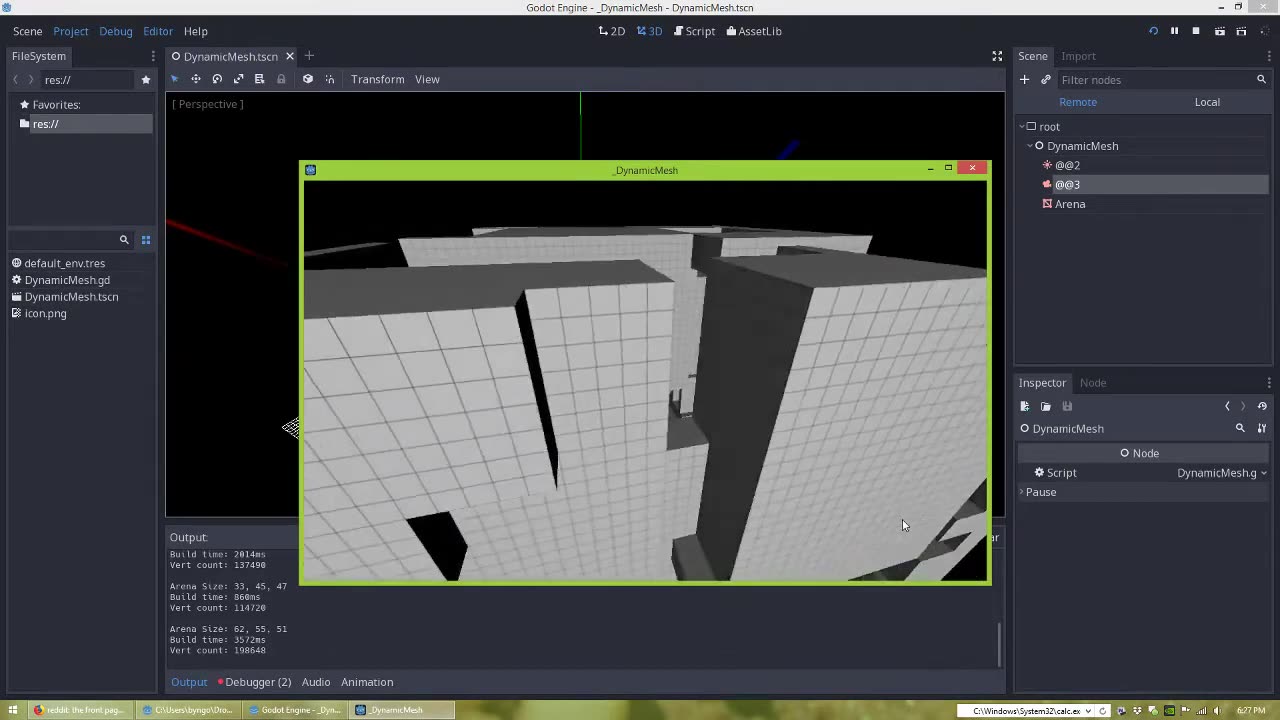Screen dimensions: 1280x720
Task: Open the AssetLib workspace
Action: pos(754,31)
